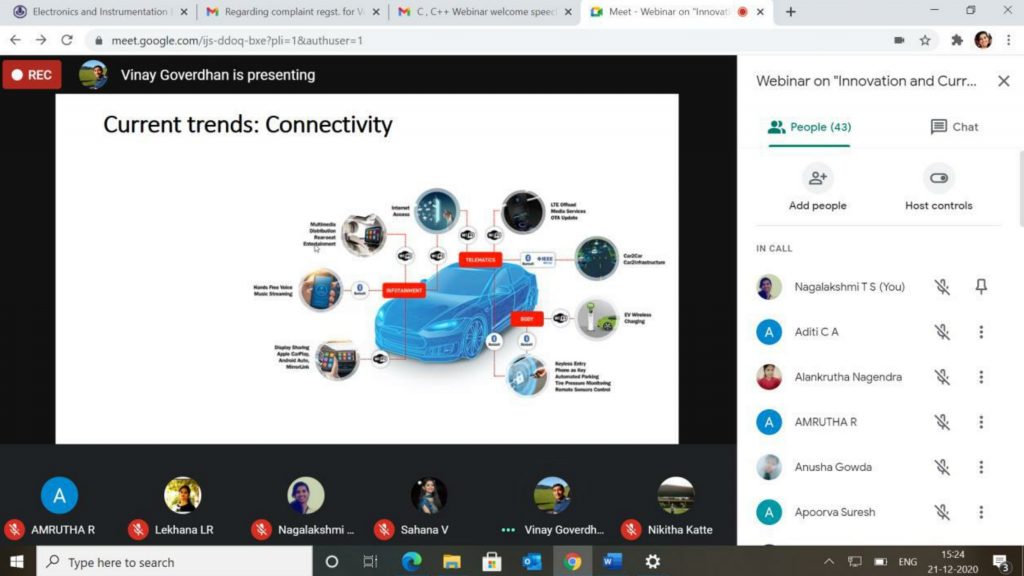Pin Nagalakshmi T S to screen

(x=981, y=287)
